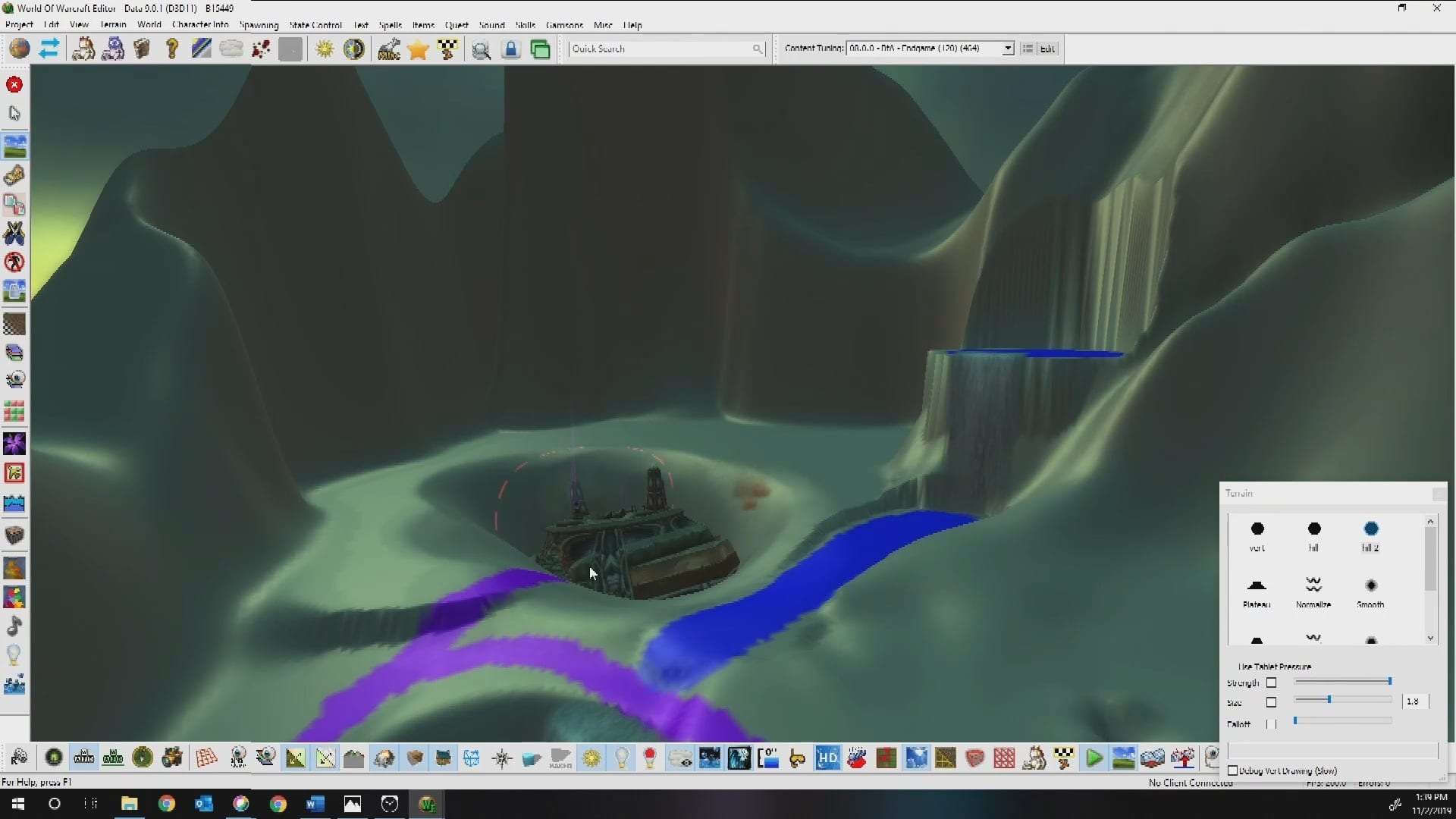Click the Edit button beside Content Tuning

(x=1047, y=49)
